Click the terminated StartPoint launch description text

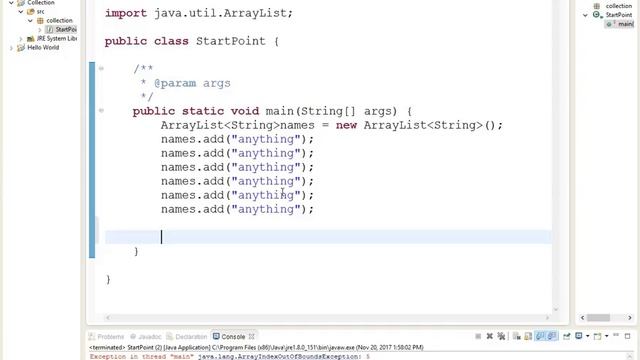256,347
